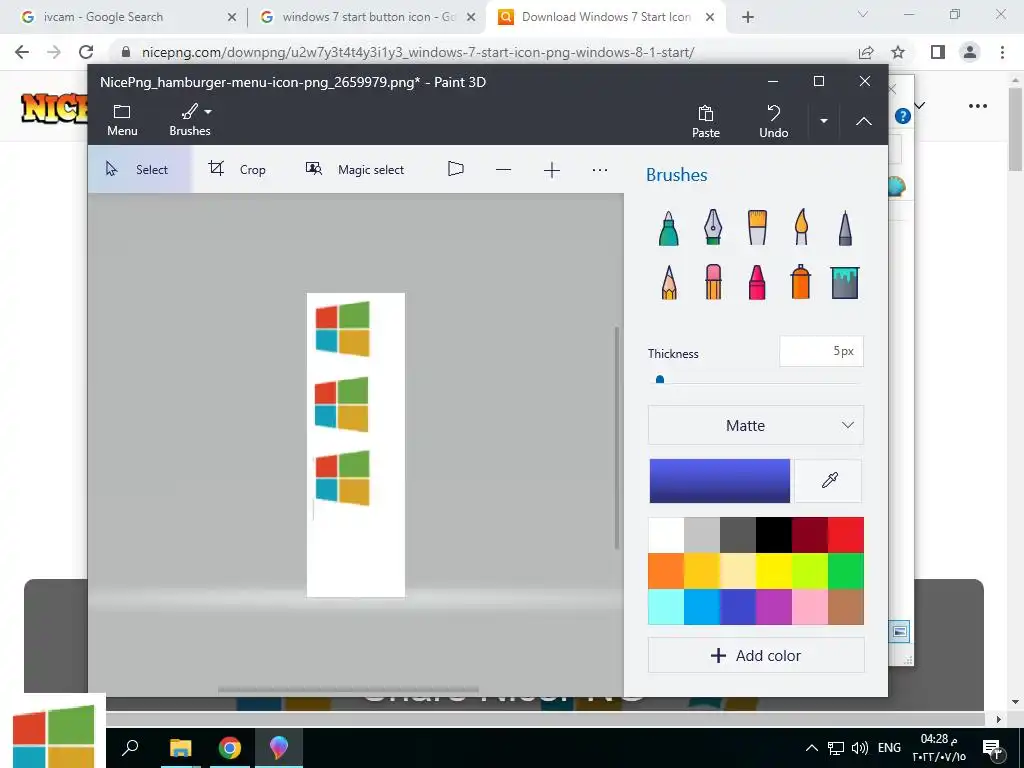
Task: Show hidden system tray icons
Action: [x=811, y=748]
